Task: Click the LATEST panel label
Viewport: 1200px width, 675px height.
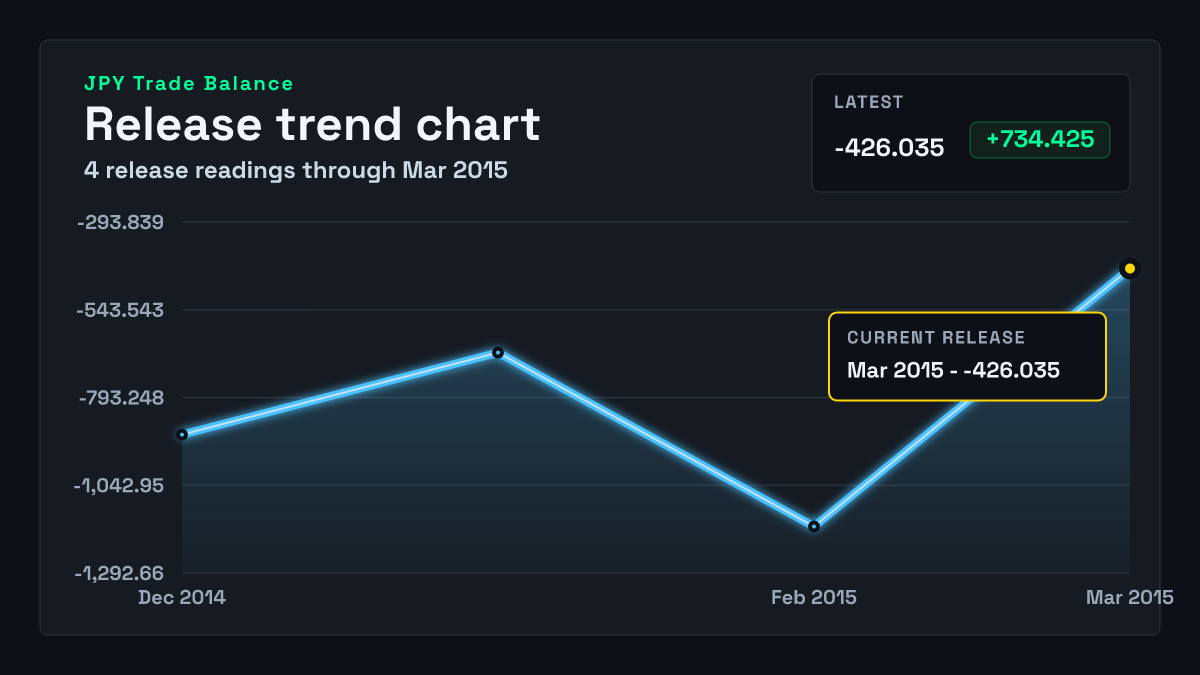Action: (869, 102)
